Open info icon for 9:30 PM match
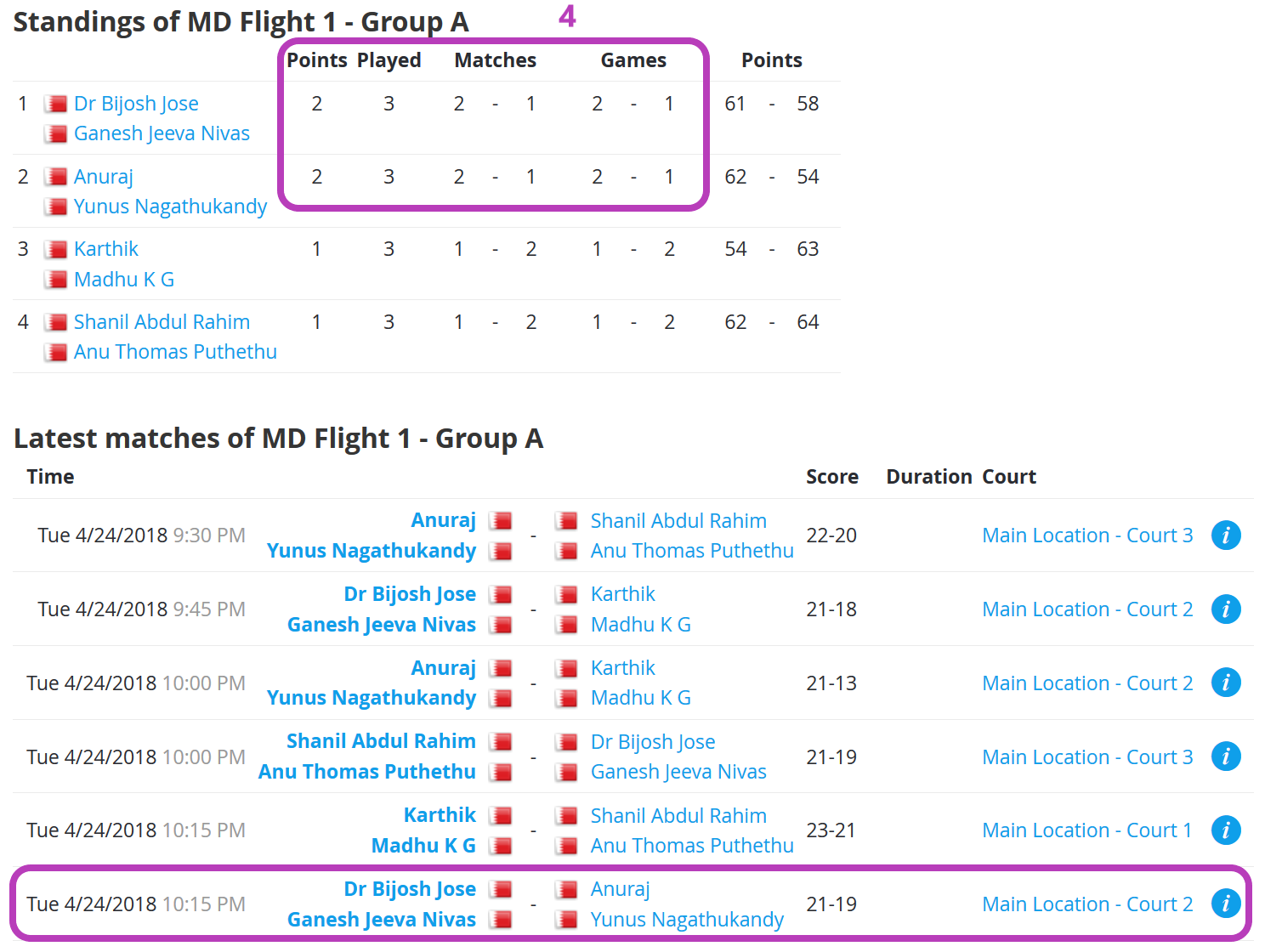The image size is (1282, 952). [1225, 535]
